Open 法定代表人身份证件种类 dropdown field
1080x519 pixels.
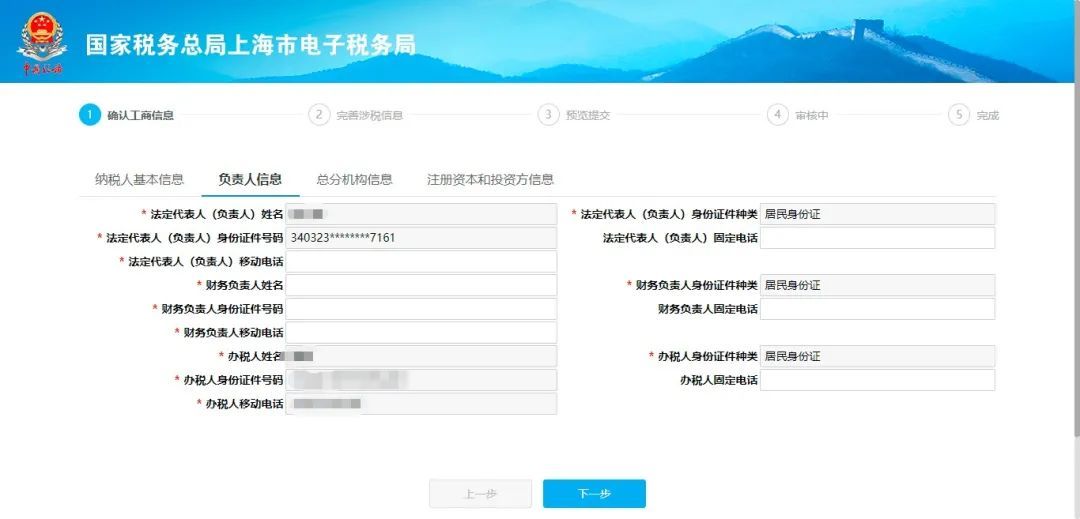pyautogui.click(x=878, y=214)
